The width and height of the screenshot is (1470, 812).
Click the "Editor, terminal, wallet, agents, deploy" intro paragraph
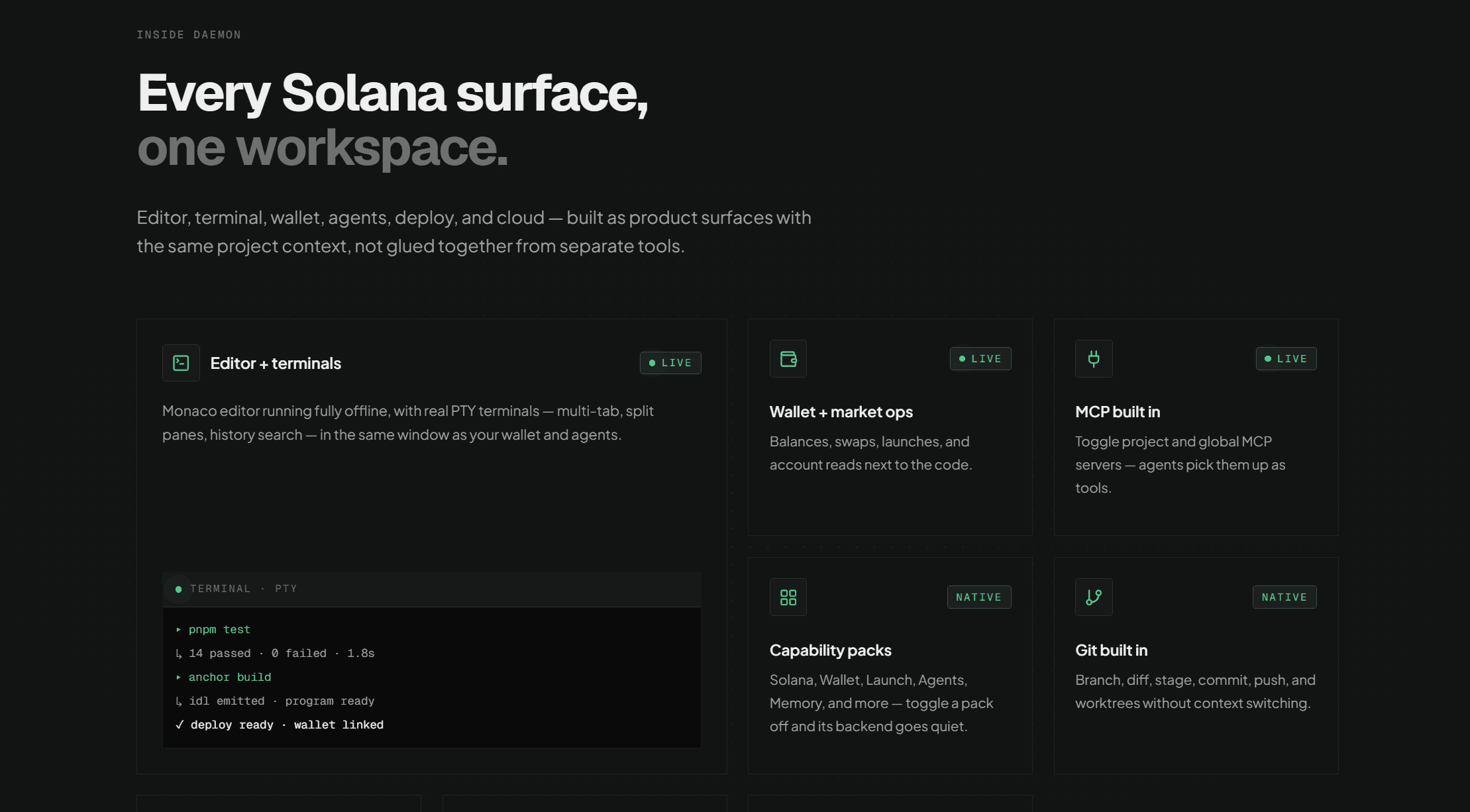474,232
